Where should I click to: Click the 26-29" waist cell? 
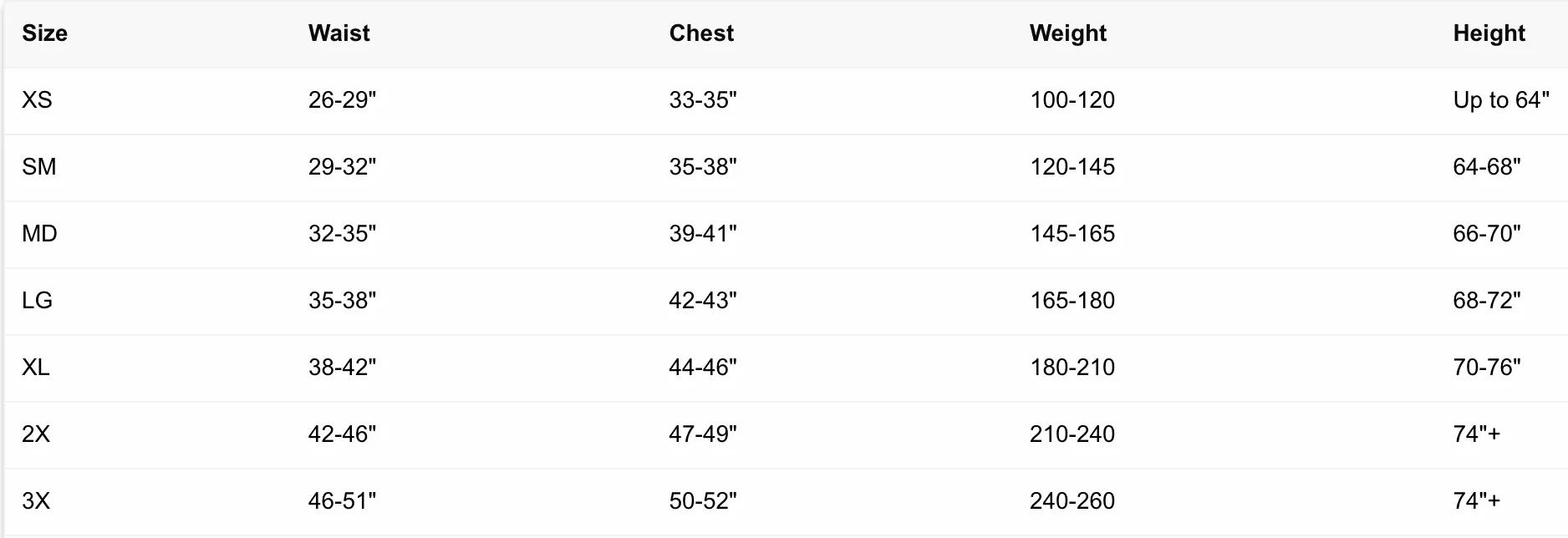pyautogui.click(x=342, y=100)
